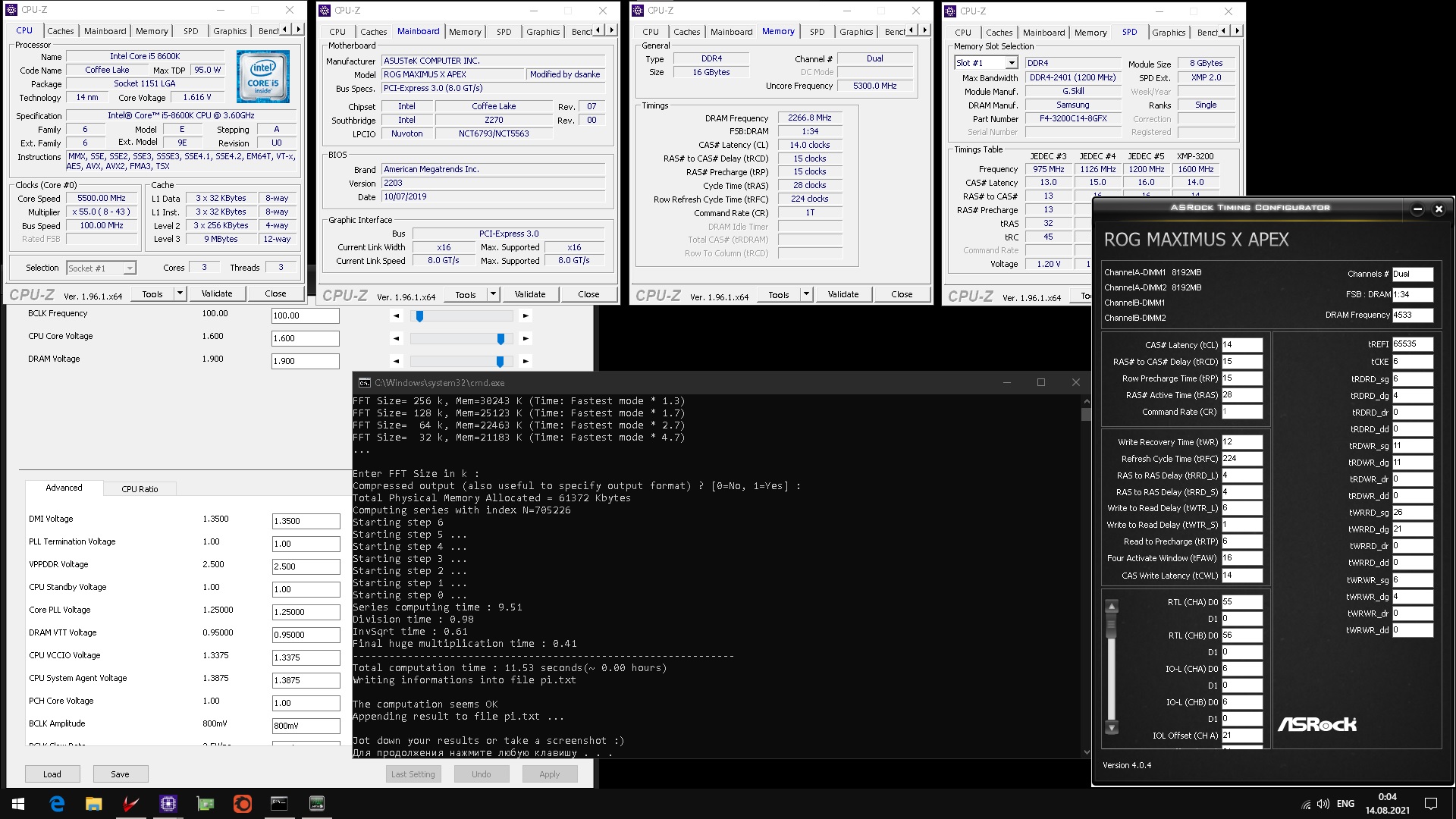Click the Last Setting button
1456x819 pixels.
(413, 774)
